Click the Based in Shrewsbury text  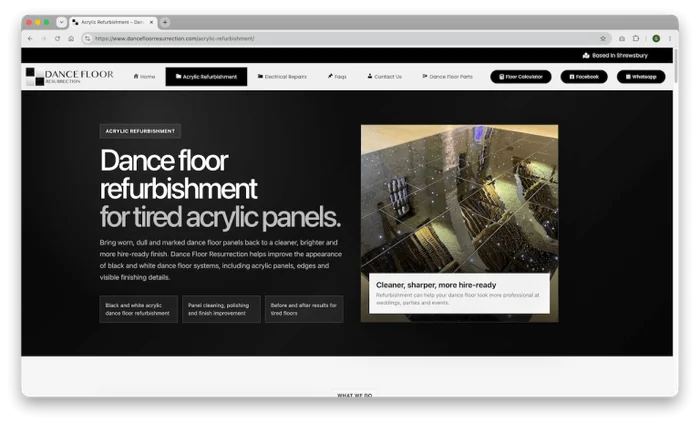click(x=620, y=56)
